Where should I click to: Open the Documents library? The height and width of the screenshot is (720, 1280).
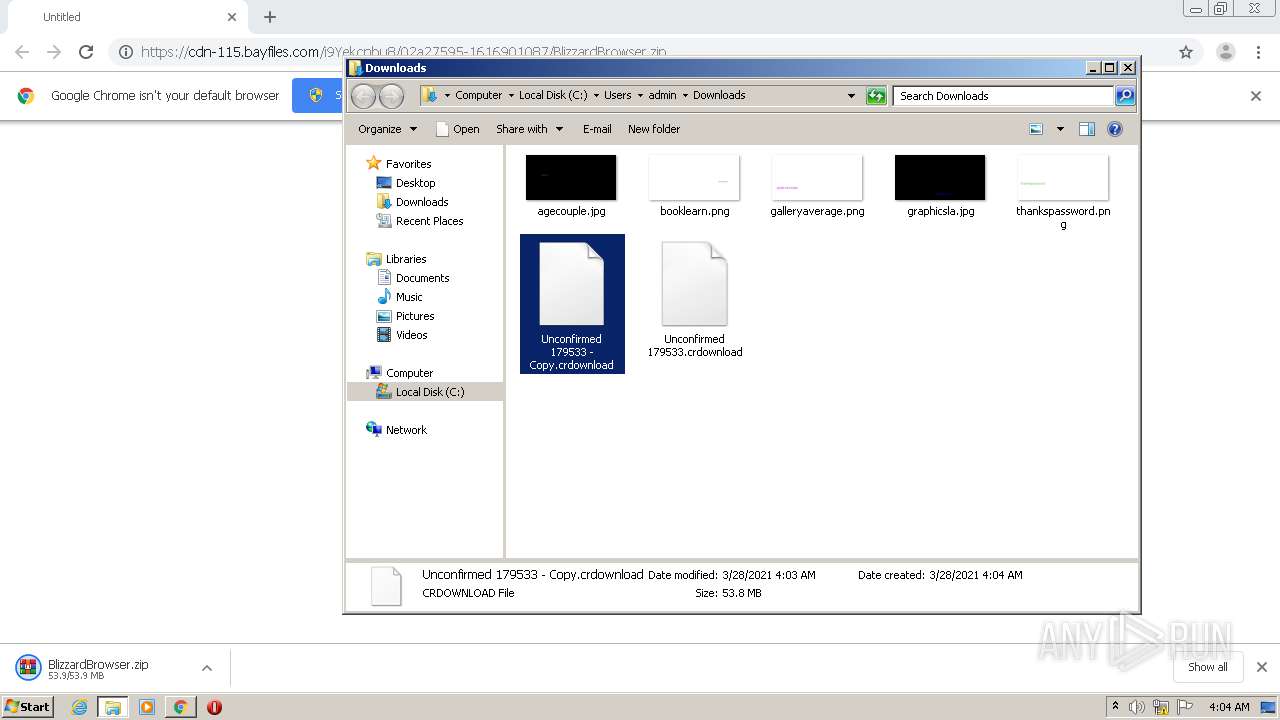422,278
